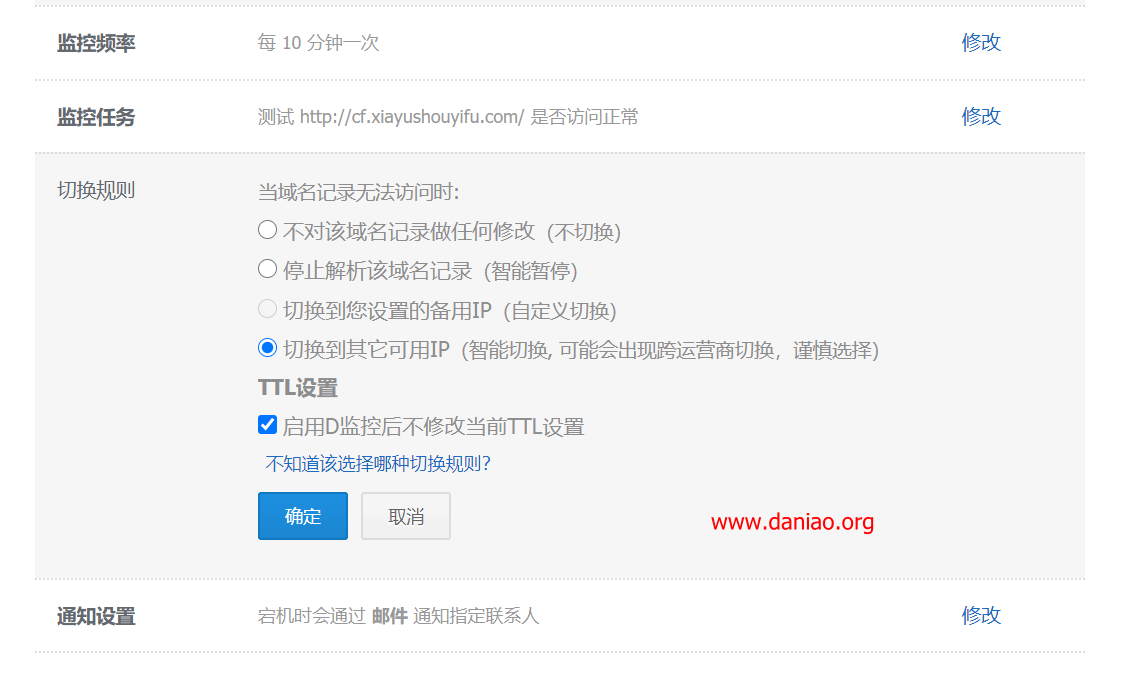1125x688 pixels.
Task: Click the 监控频率 row label
Action: click(x=96, y=43)
